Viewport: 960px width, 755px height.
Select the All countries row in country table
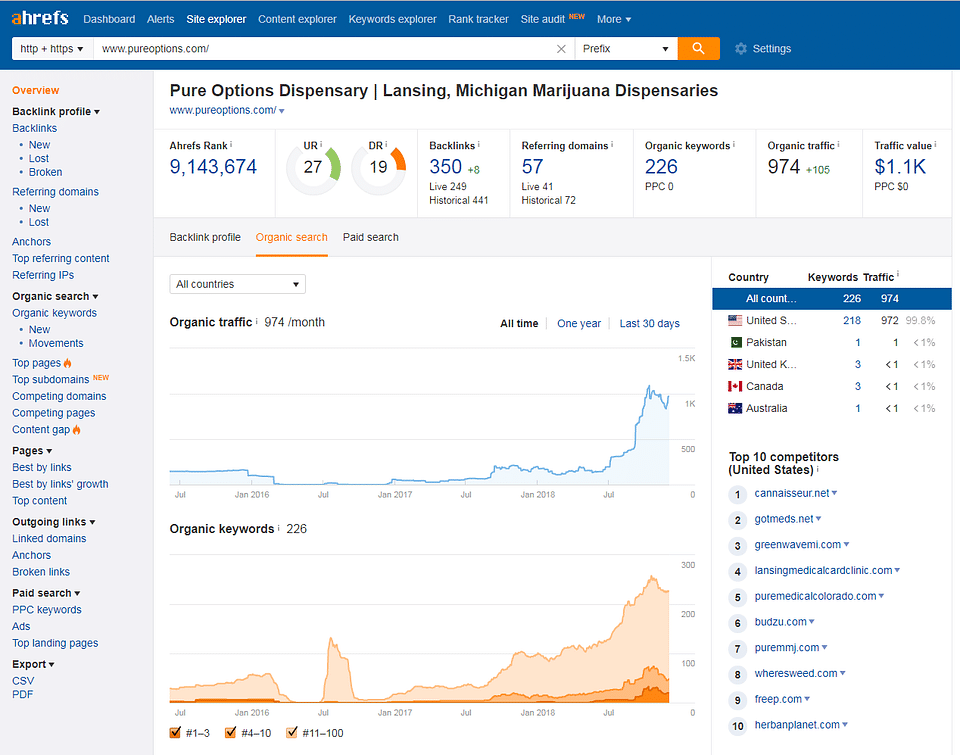[832, 298]
